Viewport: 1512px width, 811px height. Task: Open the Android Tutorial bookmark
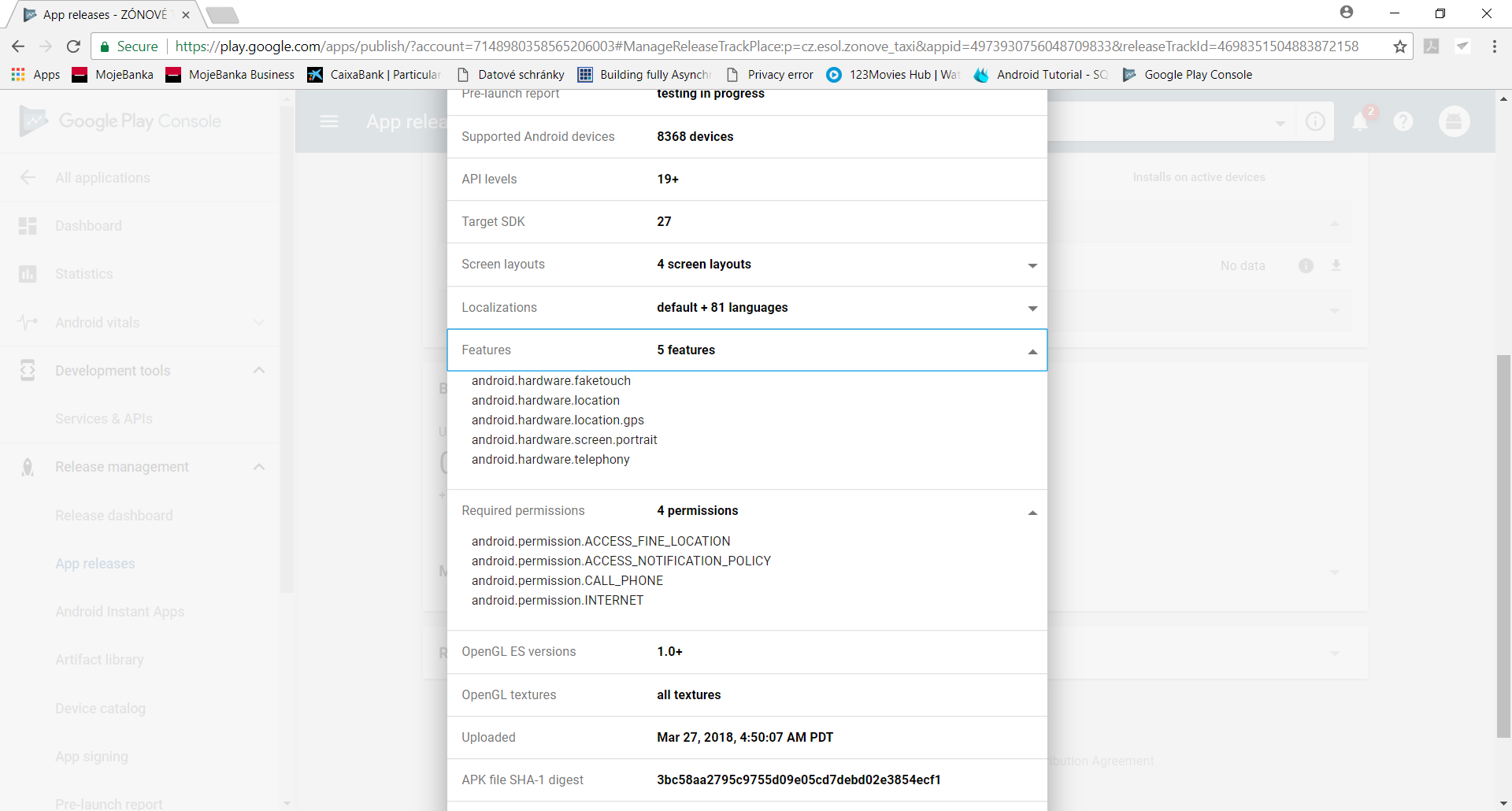[1040, 75]
